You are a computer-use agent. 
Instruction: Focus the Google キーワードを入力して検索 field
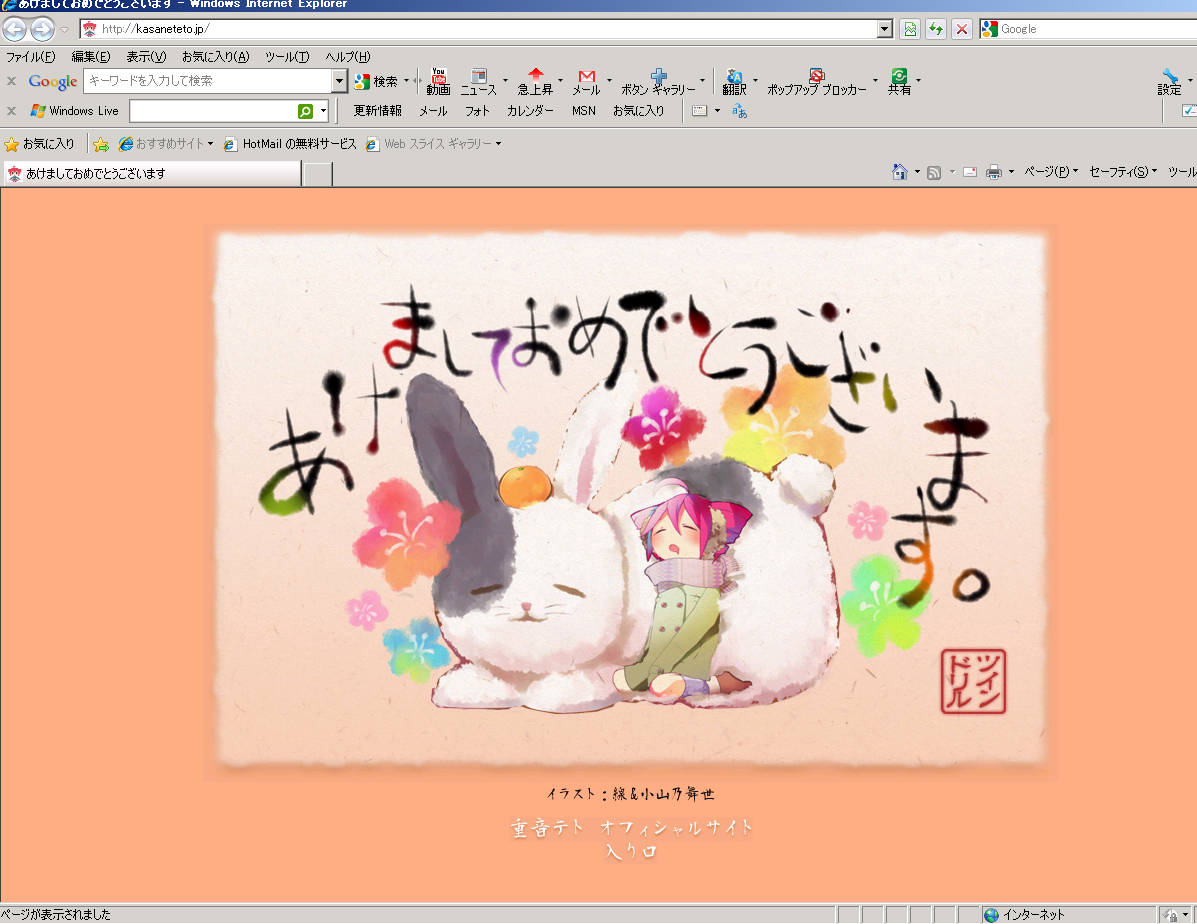click(208, 80)
